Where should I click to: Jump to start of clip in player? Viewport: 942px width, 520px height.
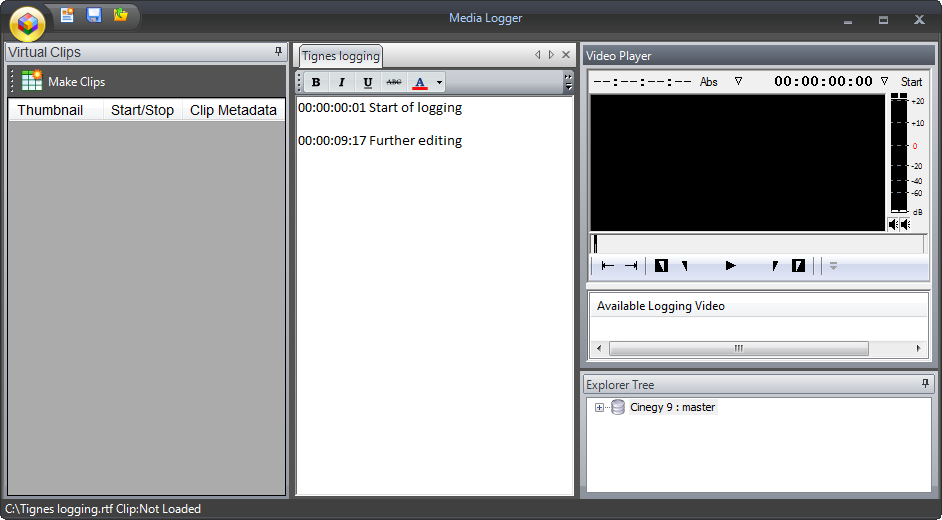click(x=607, y=266)
